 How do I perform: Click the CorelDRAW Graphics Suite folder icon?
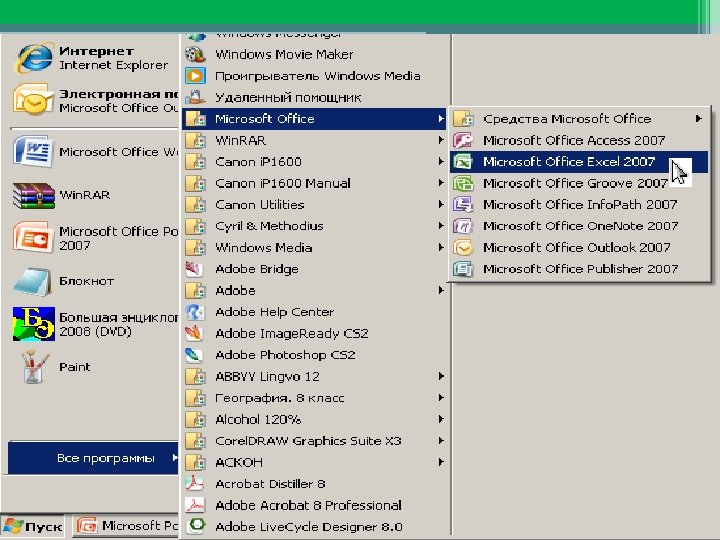pyautogui.click(x=195, y=441)
